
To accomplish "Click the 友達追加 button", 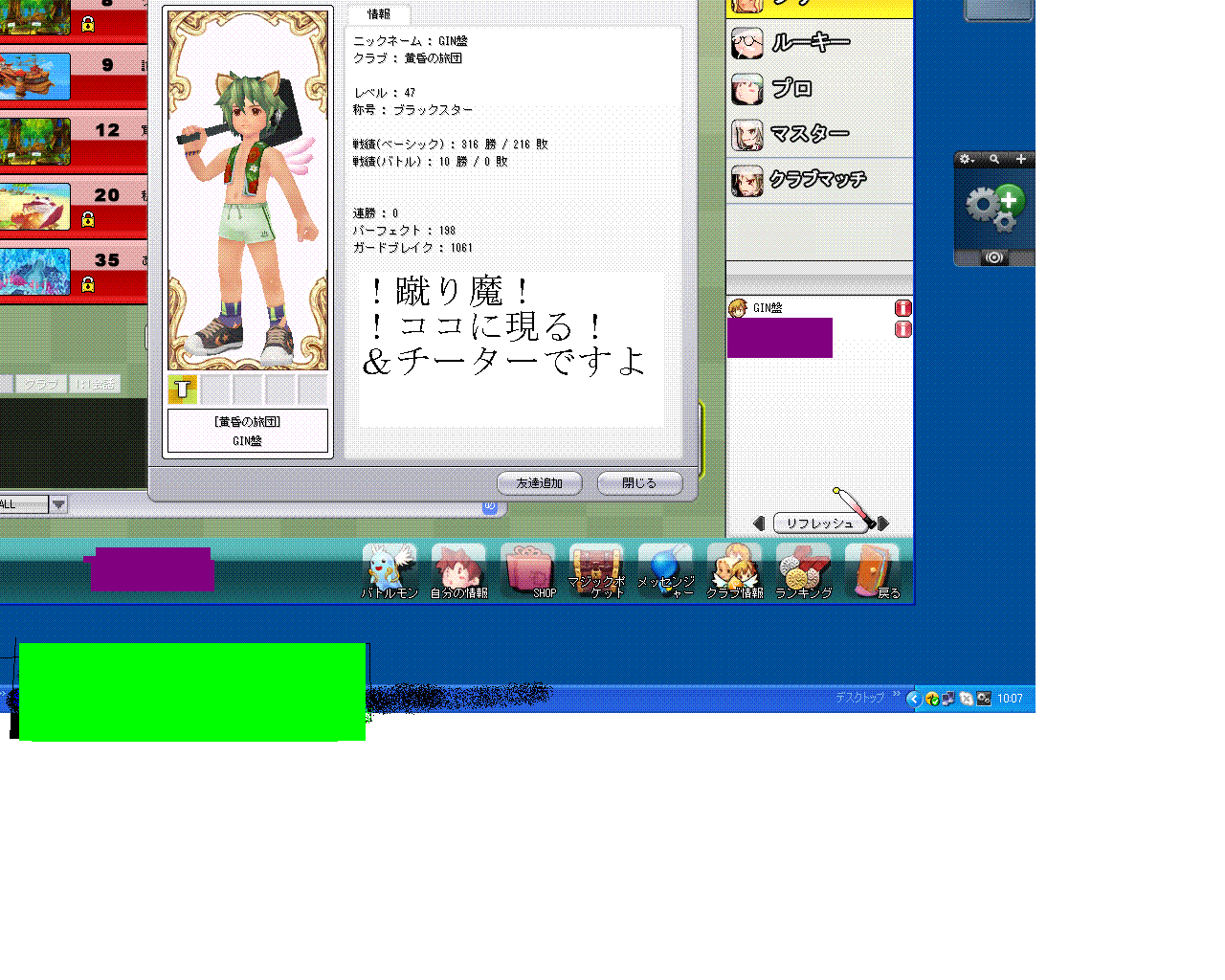I will [540, 483].
